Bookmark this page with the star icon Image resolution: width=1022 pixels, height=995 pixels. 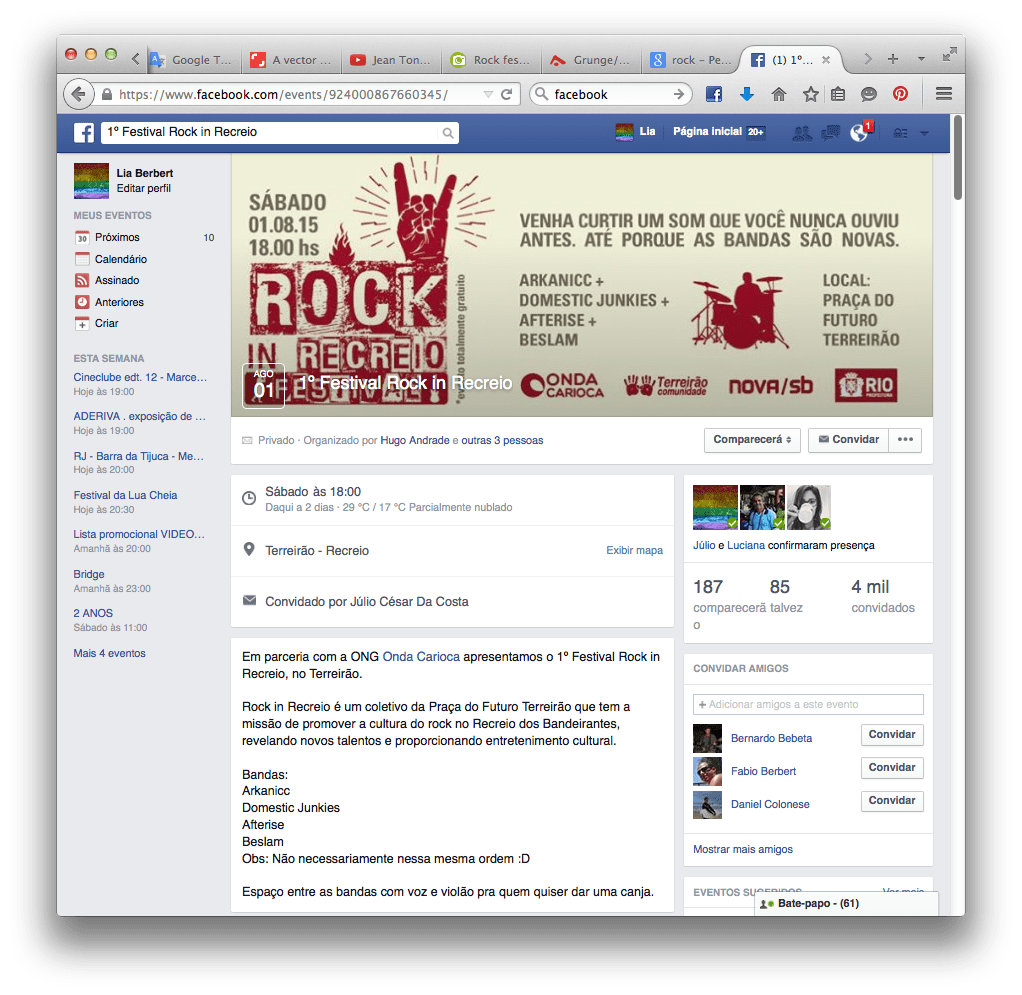click(x=810, y=94)
